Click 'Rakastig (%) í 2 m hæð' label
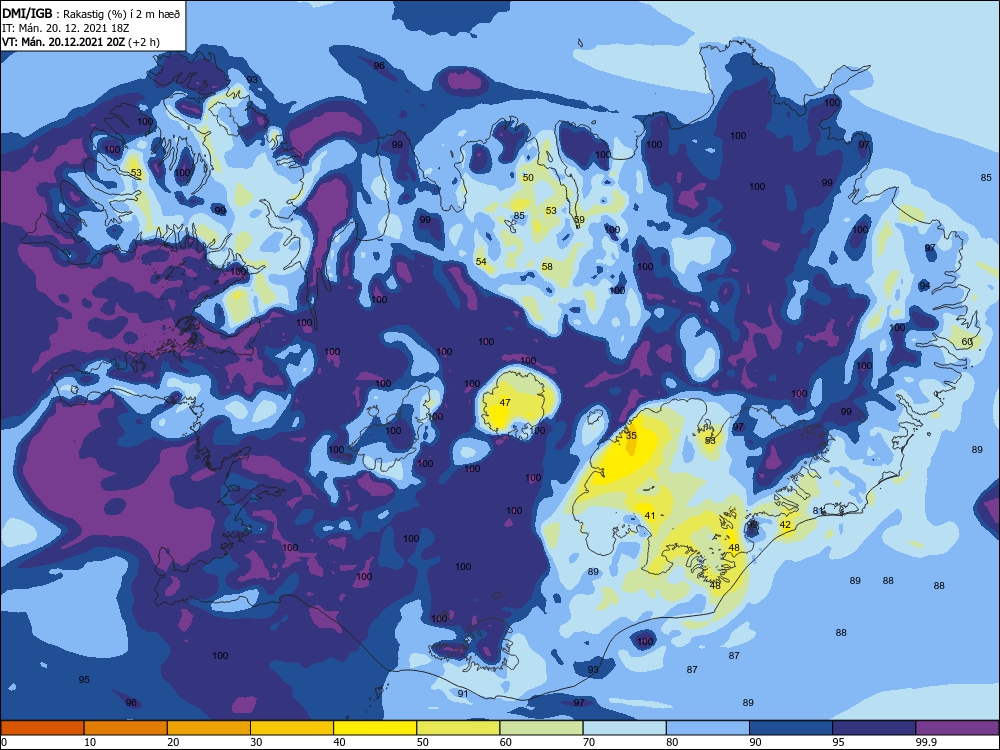The width and height of the screenshot is (1000, 750). click(122, 14)
